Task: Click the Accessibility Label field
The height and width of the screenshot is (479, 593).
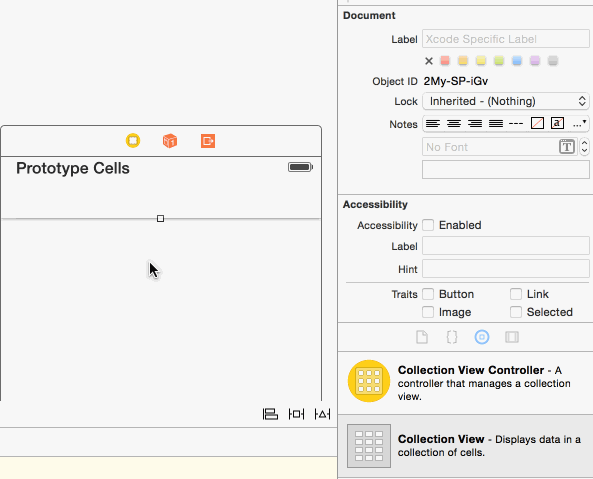Action: pyautogui.click(x=506, y=246)
